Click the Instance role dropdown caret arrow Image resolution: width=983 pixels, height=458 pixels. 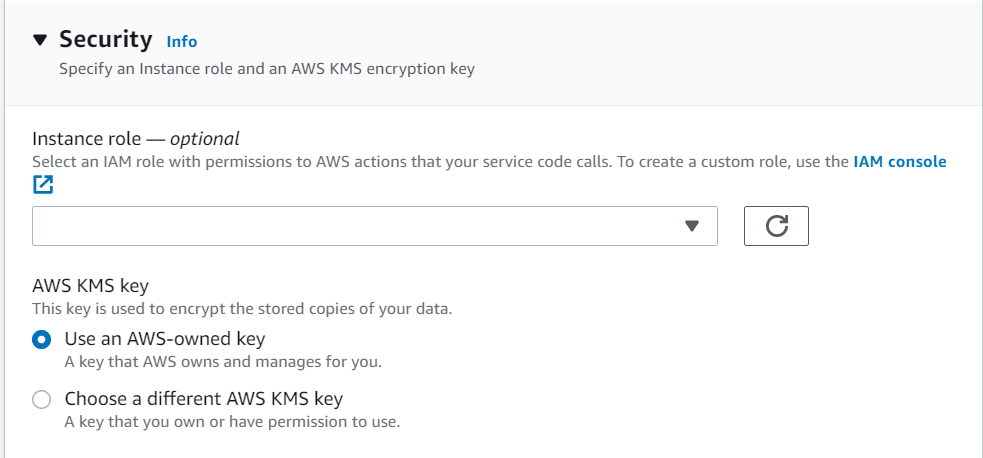point(691,226)
